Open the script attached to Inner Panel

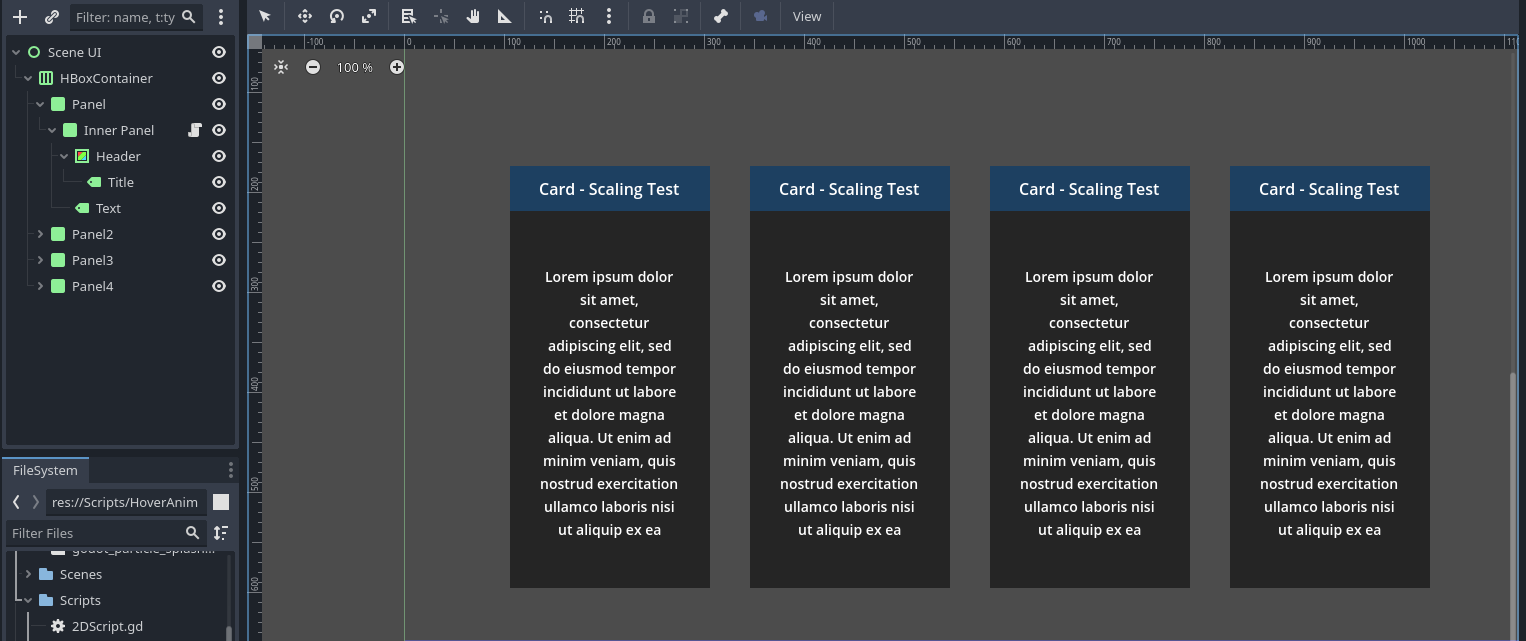pyautogui.click(x=195, y=130)
